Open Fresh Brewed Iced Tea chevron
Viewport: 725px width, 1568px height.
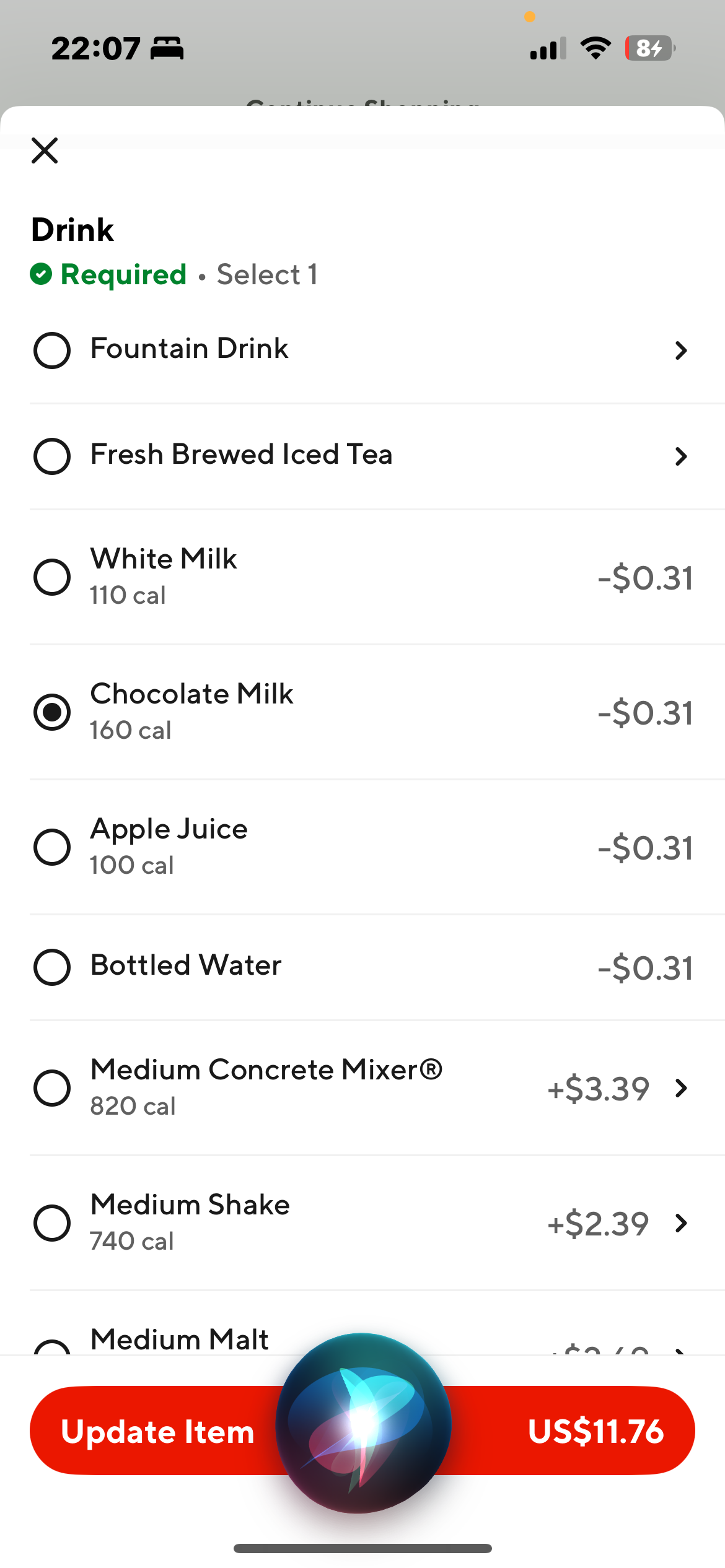(x=681, y=456)
